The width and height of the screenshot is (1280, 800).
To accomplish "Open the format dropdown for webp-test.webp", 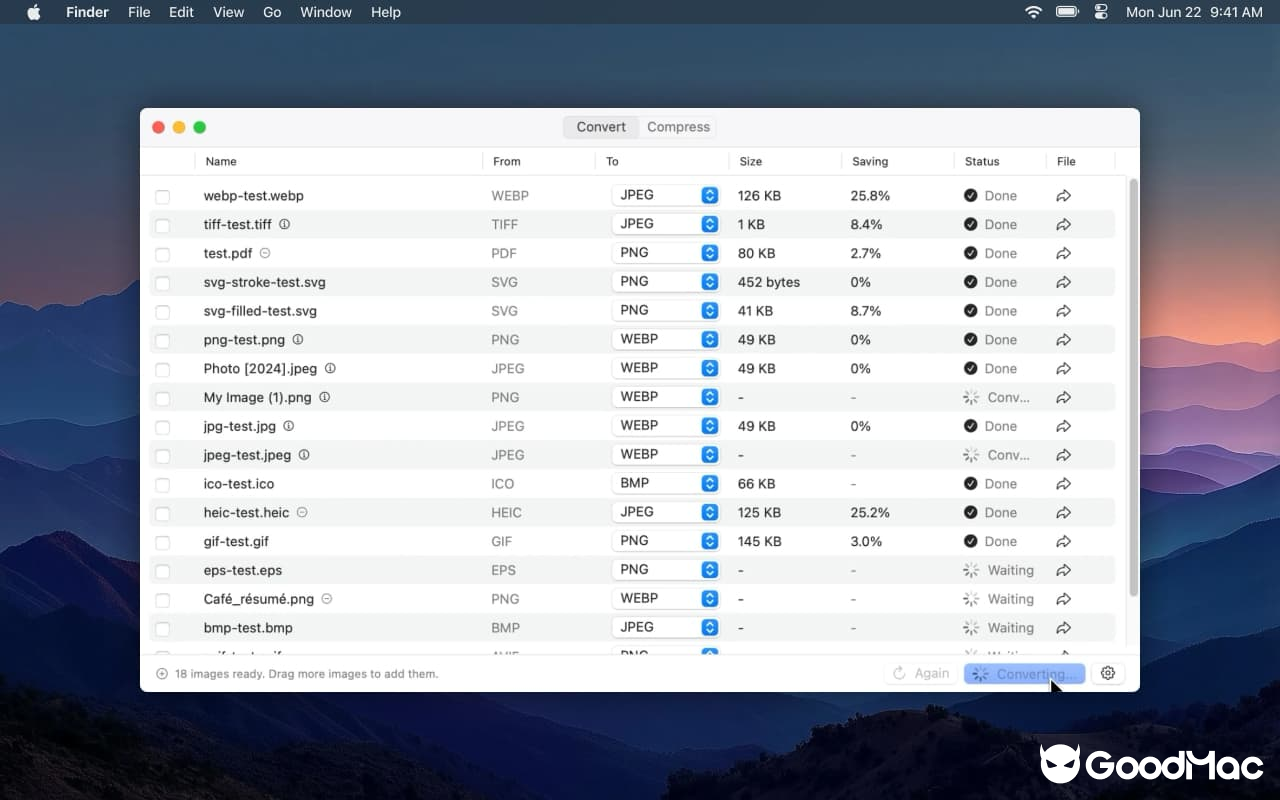I will coord(666,195).
